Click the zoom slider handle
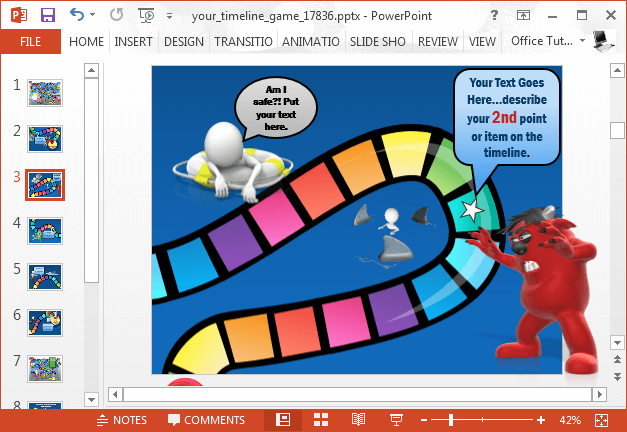 [451, 420]
